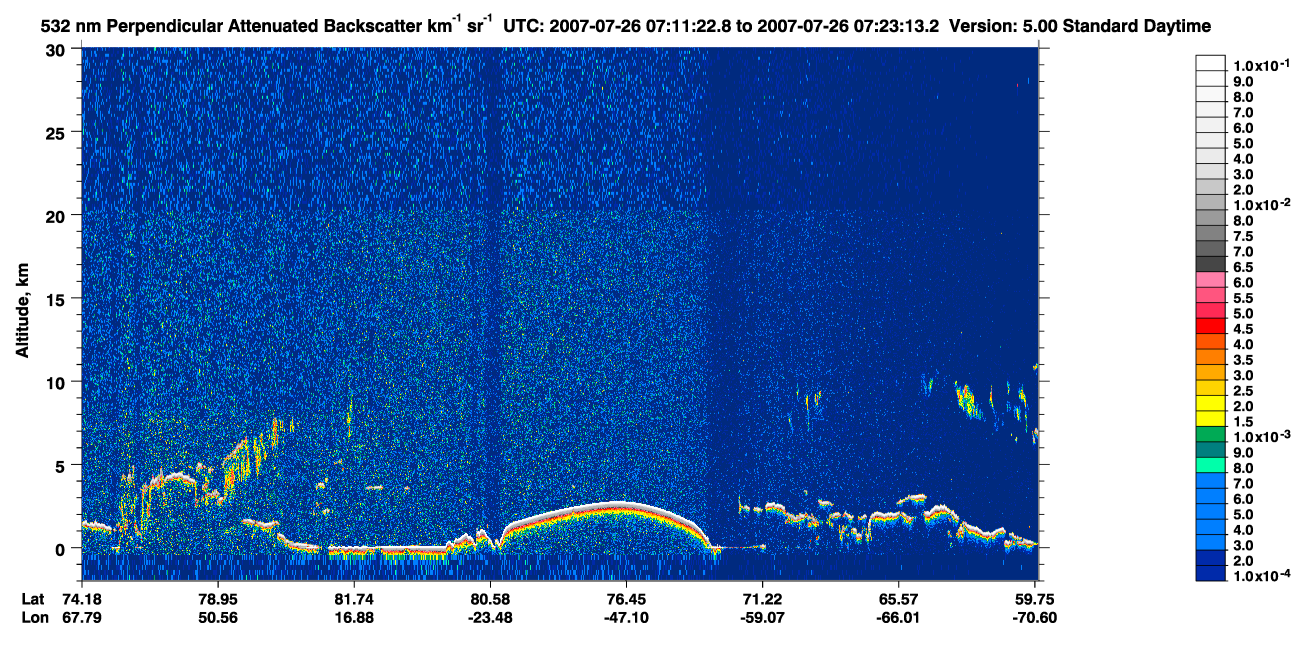Click the colorbar label 1.0x10-2
Screen dimensions: 1300x667
click(1263, 204)
